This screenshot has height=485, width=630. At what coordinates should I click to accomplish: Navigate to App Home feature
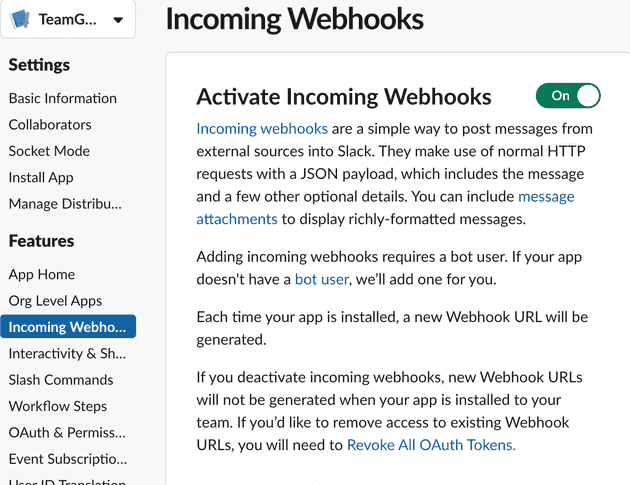point(42,274)
